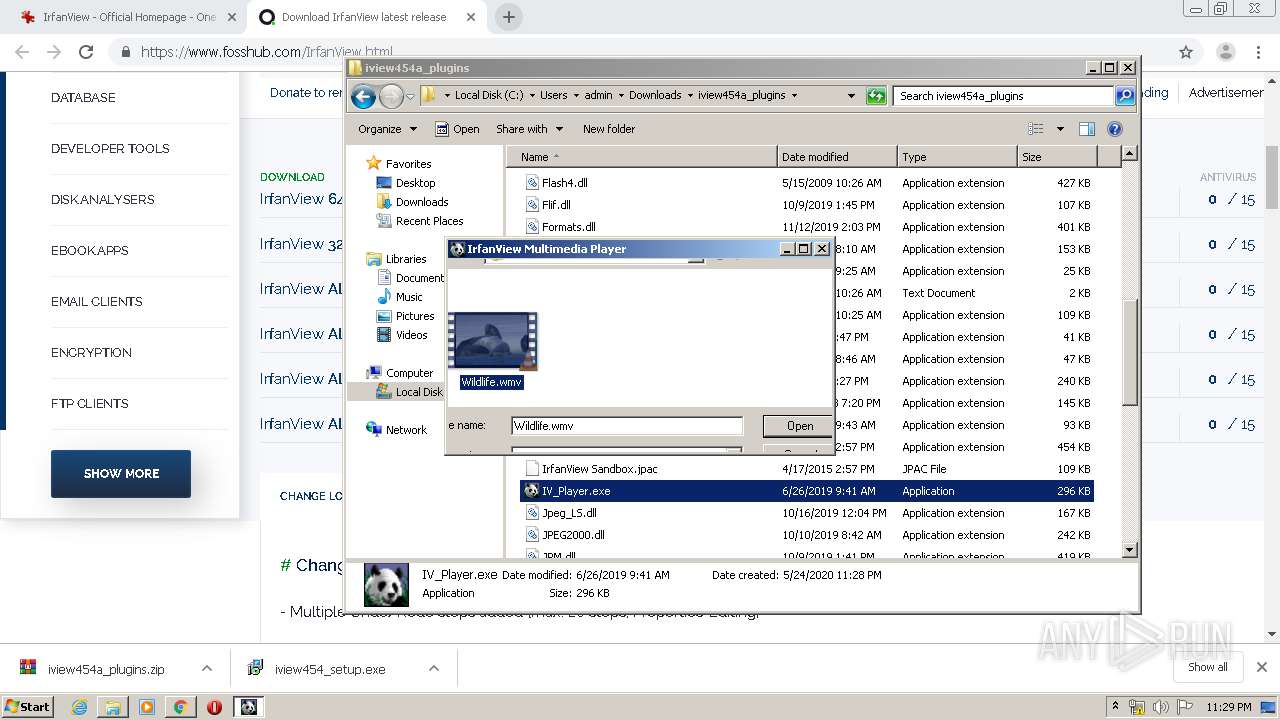Viewport: 1280px width, 720px height.
Task: Click the refresh icon beside the address bar
Action: click(876, 96)
